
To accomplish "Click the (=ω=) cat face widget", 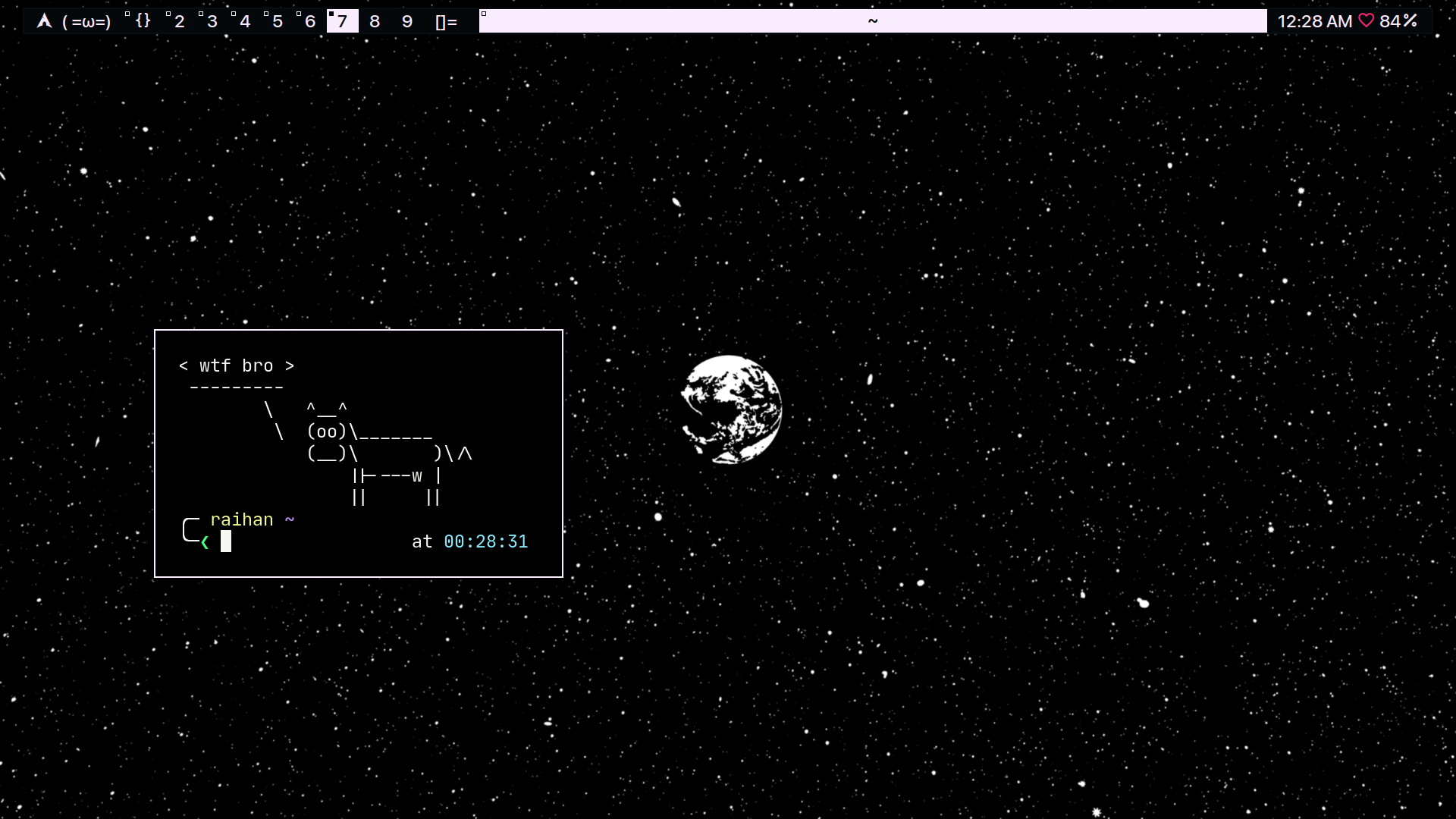I will click(86, 21).
